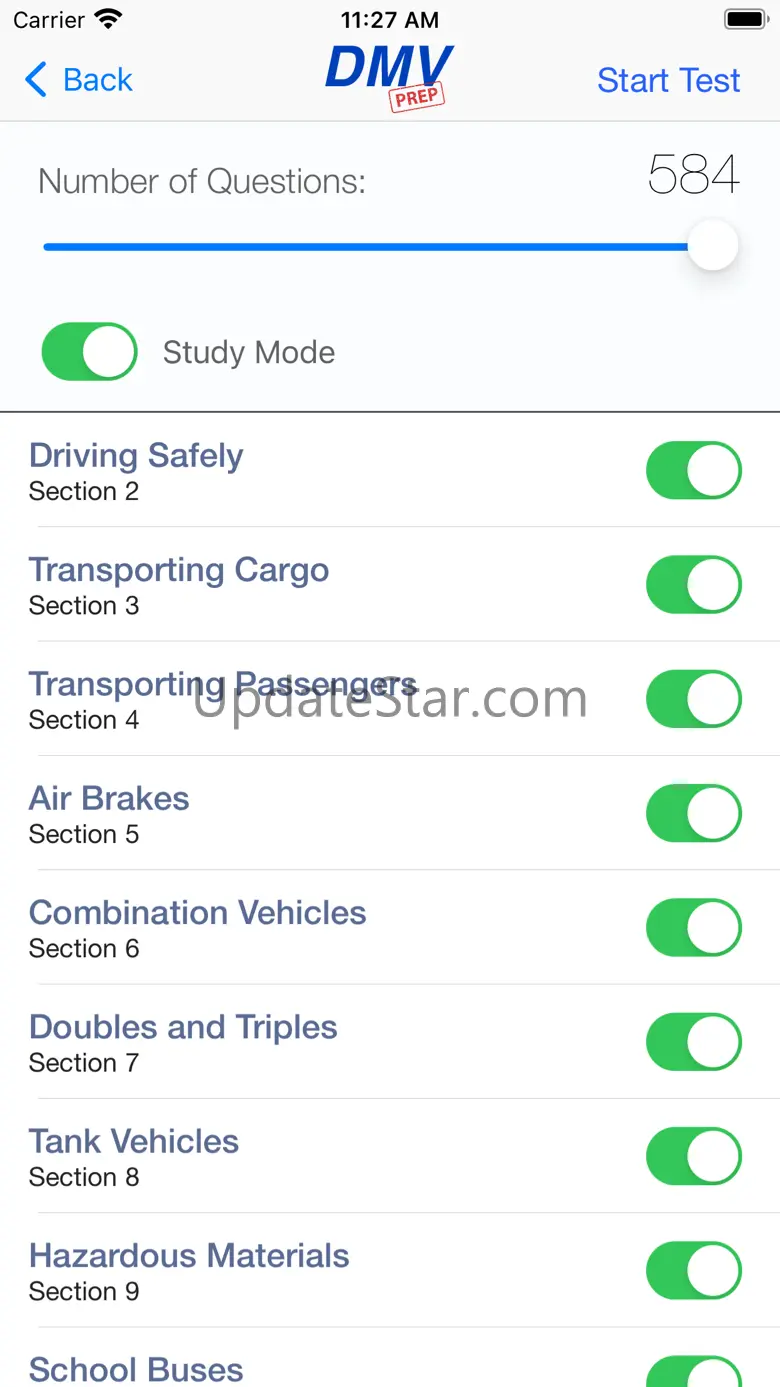Toggle off Transporting Cargo section
Image resolution: width=780 pixels, height=1387 pixels.
(x=693, y=585)
